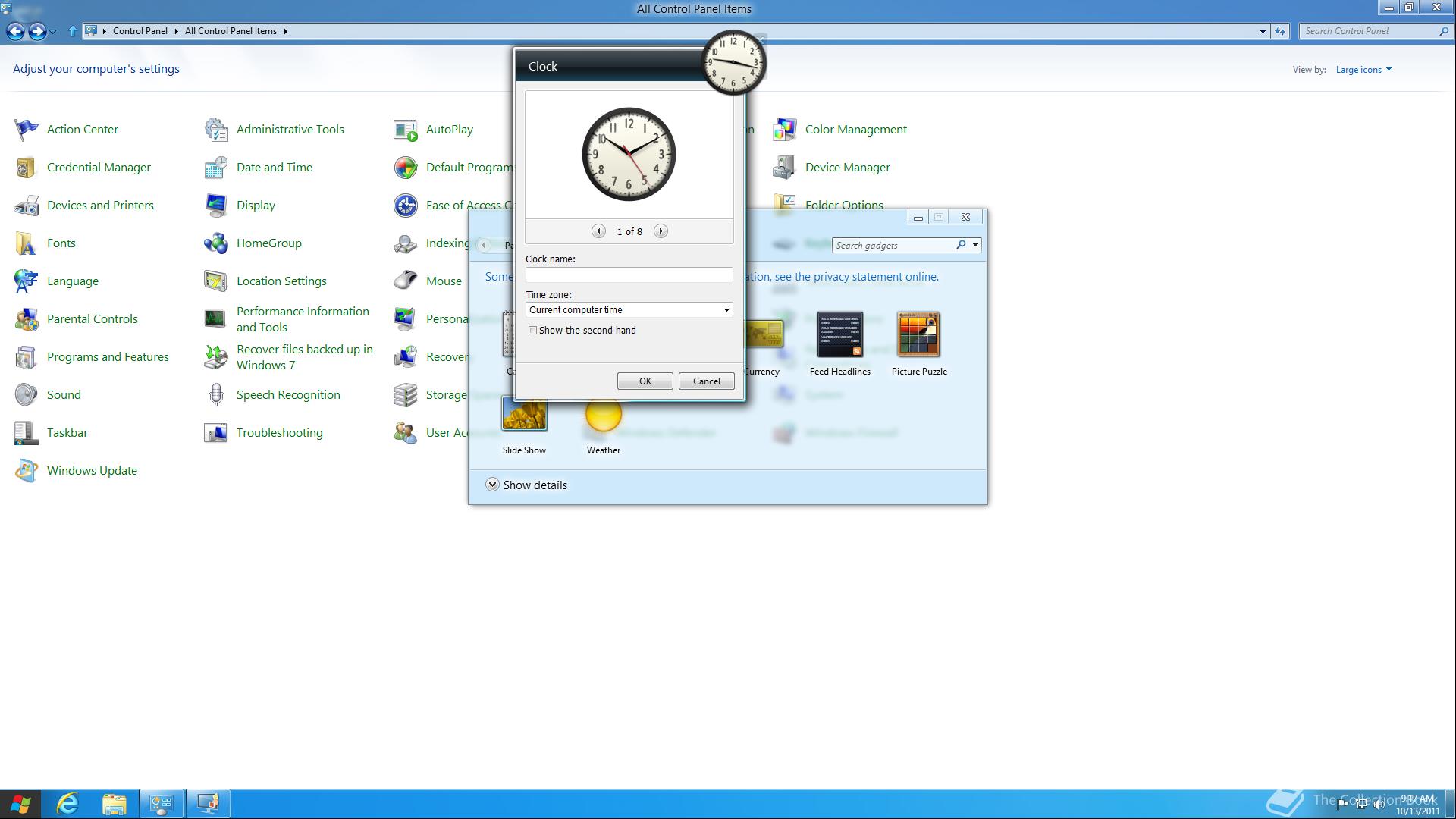
Task: Confirm clock settings with OK
Action: (645, 381)
